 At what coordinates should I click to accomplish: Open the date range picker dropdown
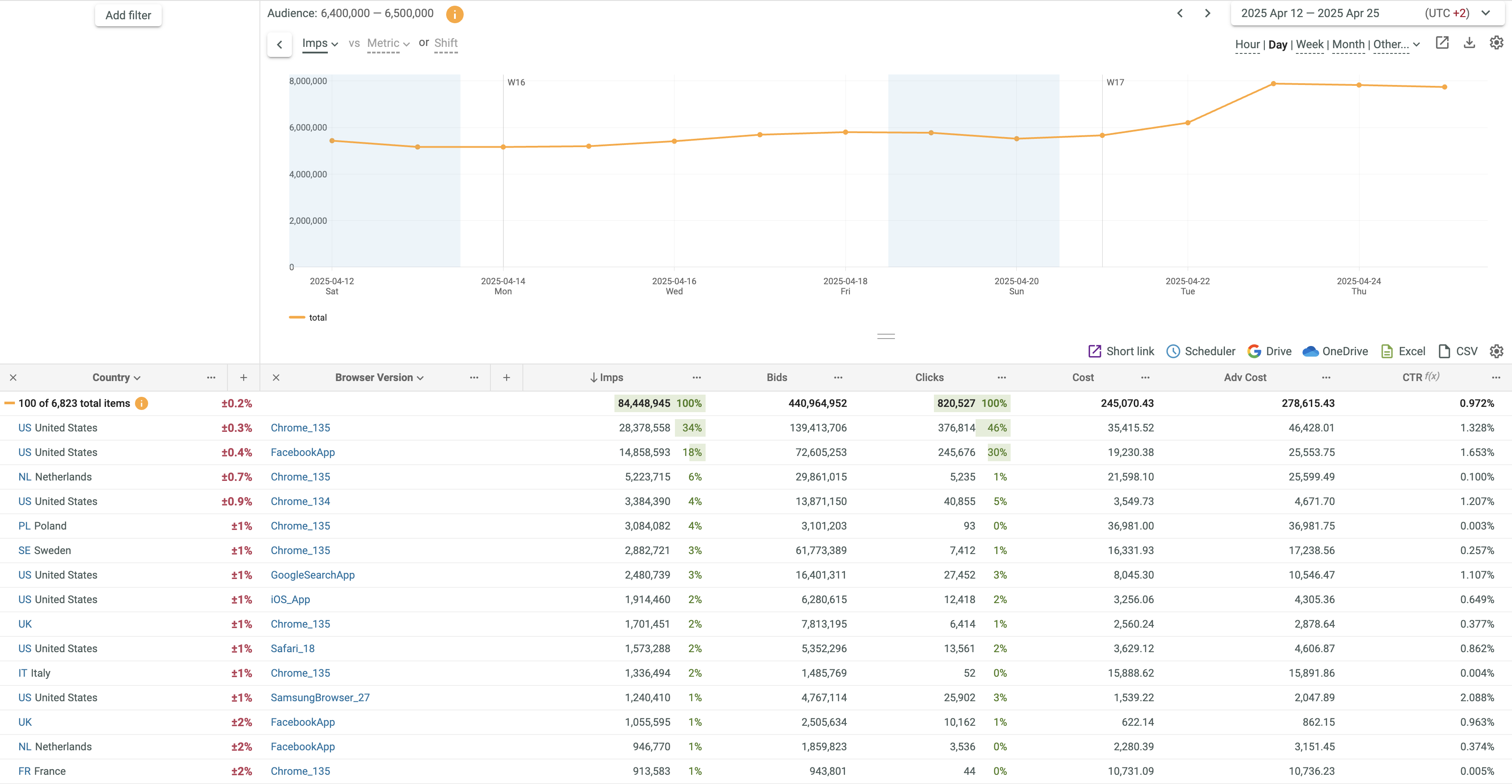(1486, 14)
